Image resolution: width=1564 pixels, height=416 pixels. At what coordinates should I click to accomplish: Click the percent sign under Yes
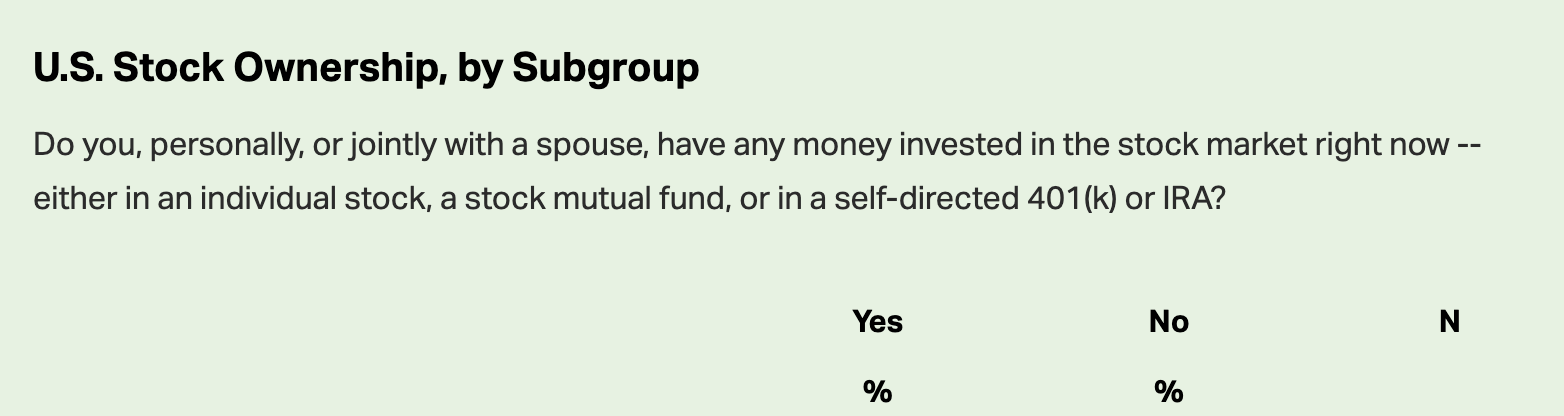877,390
